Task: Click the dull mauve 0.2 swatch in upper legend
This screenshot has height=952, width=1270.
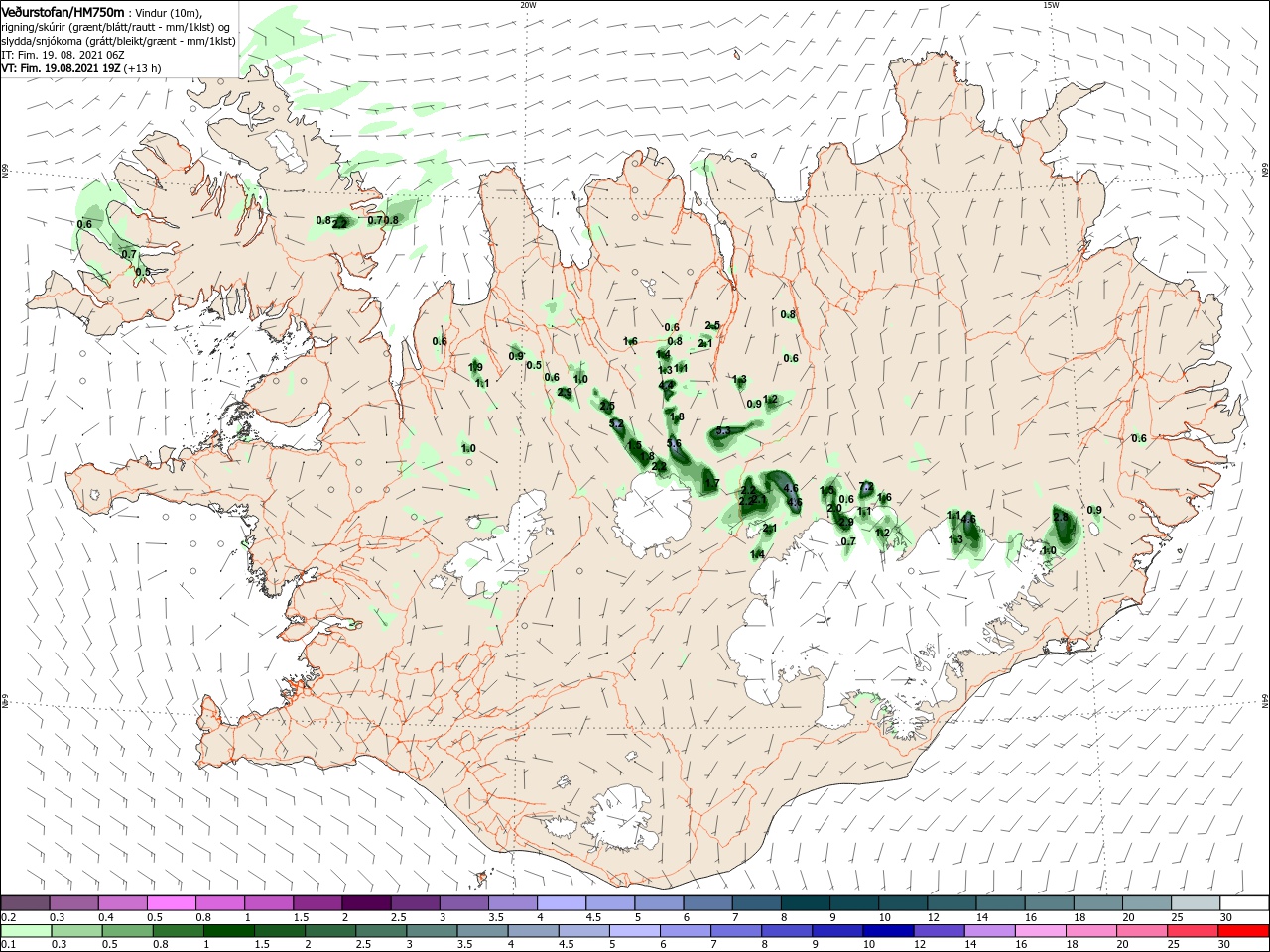Action: click(x=26, y=903)
